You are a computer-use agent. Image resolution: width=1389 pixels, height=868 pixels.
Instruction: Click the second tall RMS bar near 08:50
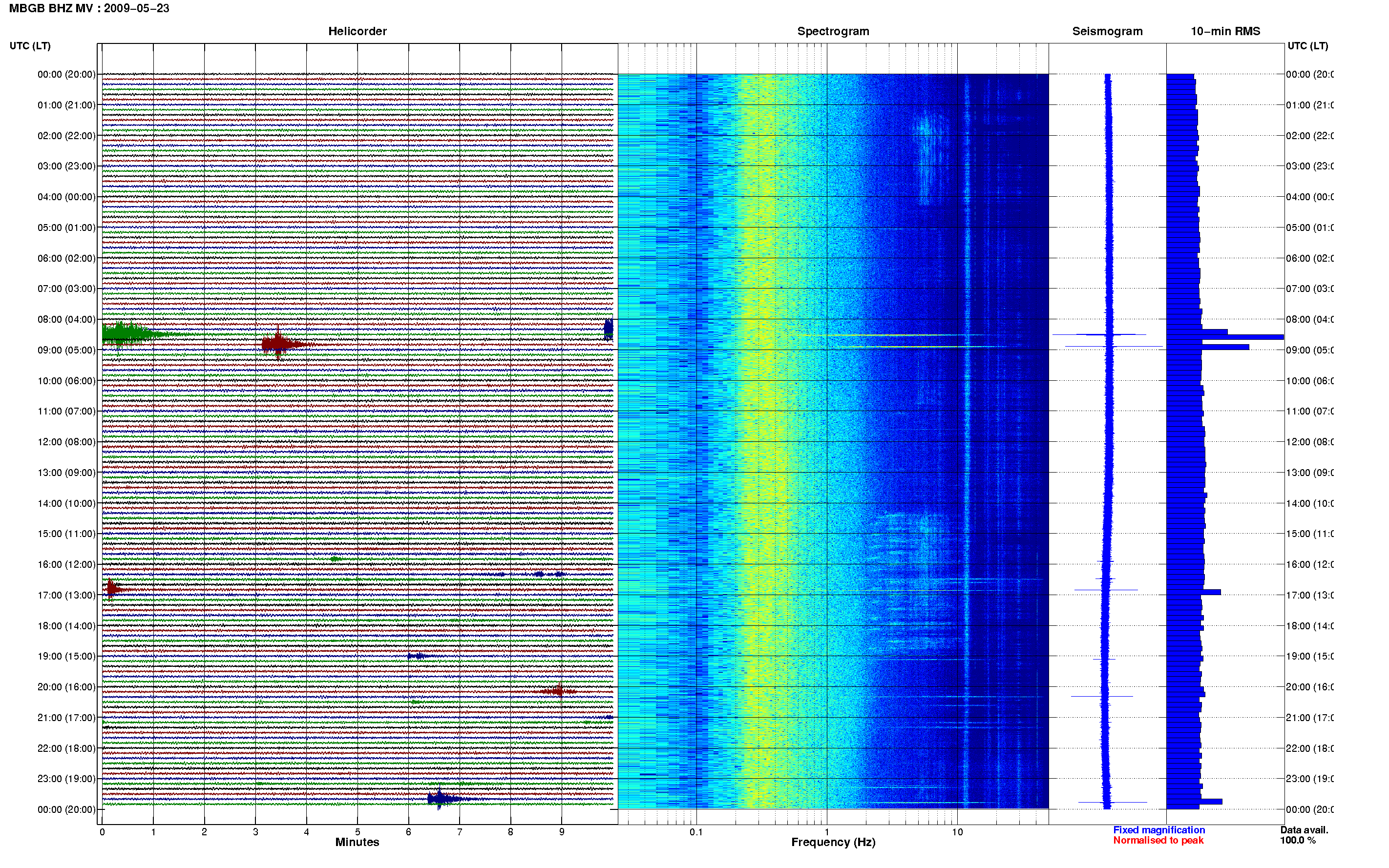point(1207,347)
